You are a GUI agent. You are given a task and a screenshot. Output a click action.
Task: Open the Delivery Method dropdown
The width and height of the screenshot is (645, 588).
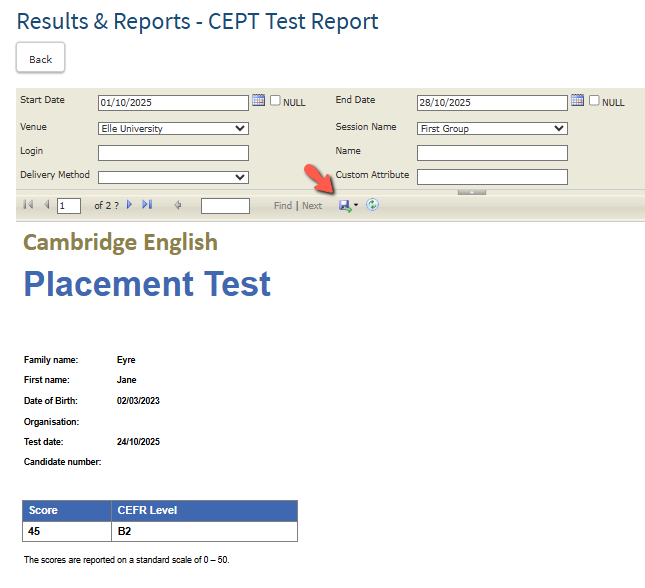point(173,177)
